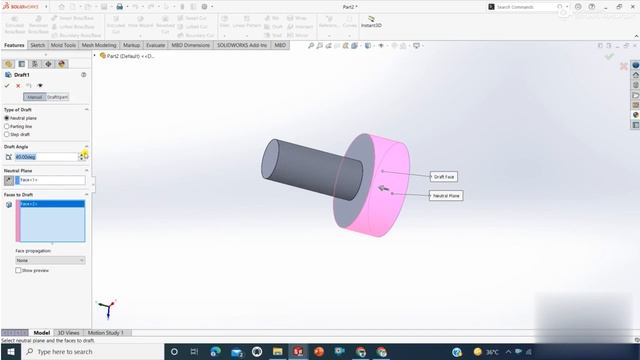Collapse the Faces to Draft section

pyautogui.click(x=87, y=194)
